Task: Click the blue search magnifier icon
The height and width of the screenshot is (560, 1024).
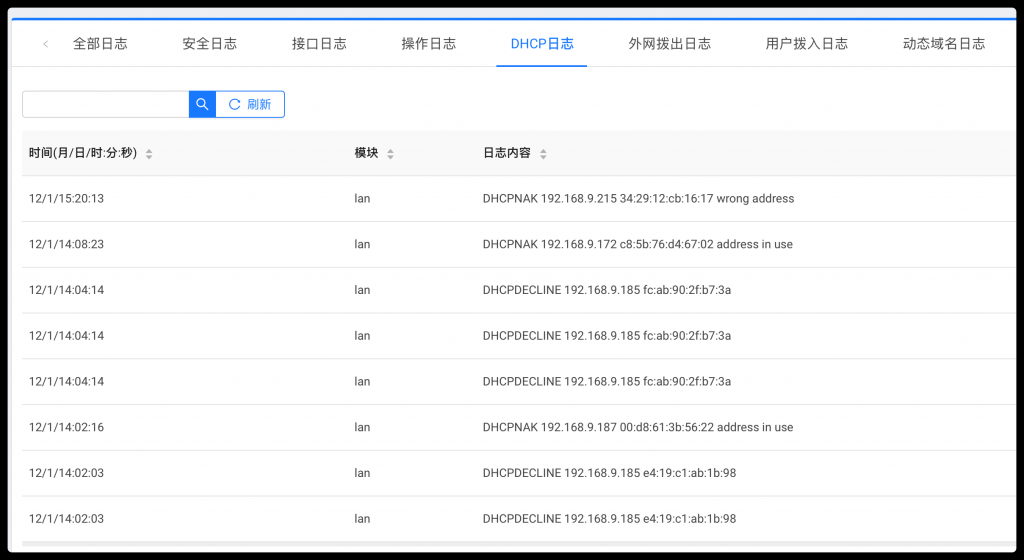Action: click(x=202, y=104)
